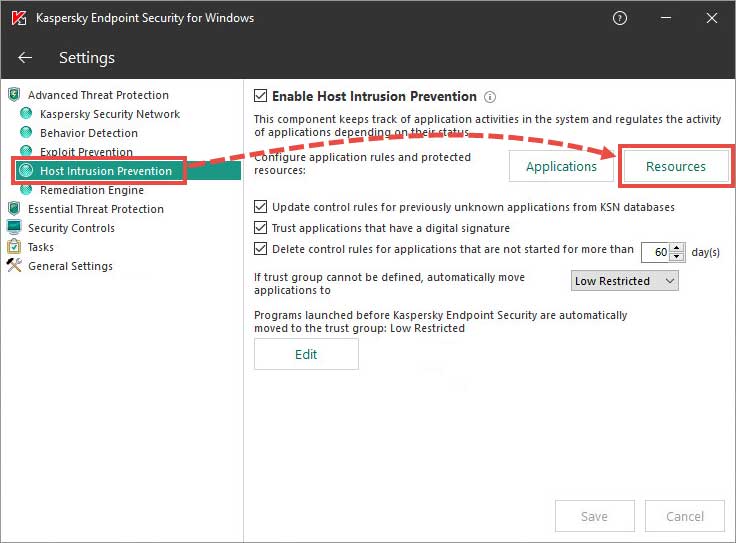Select Kaspersky Security Network in sidebar
The image size is (736, 543).
click(110, 114)
